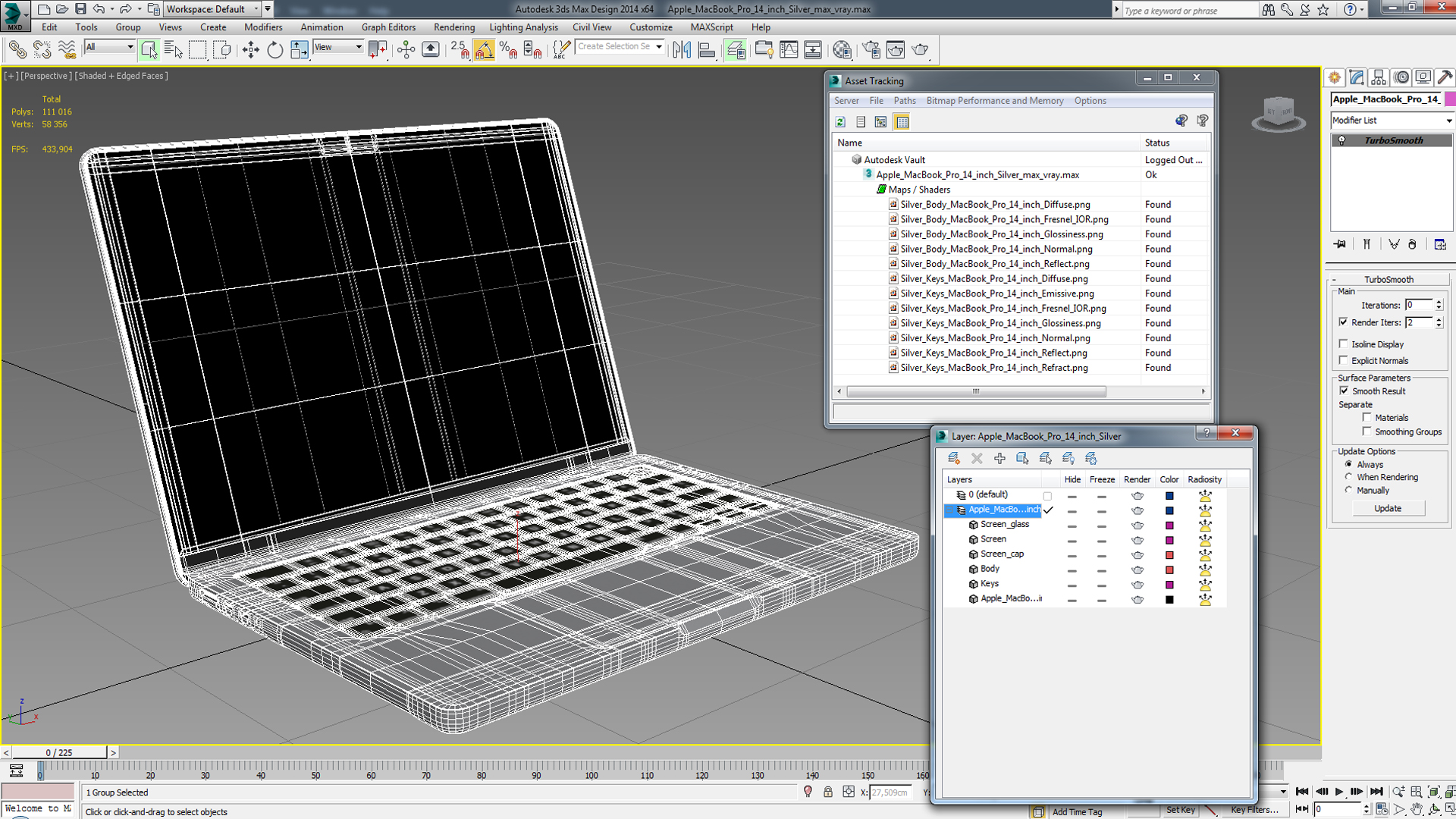Open the Render Setup teapot icon

point(871,50)
